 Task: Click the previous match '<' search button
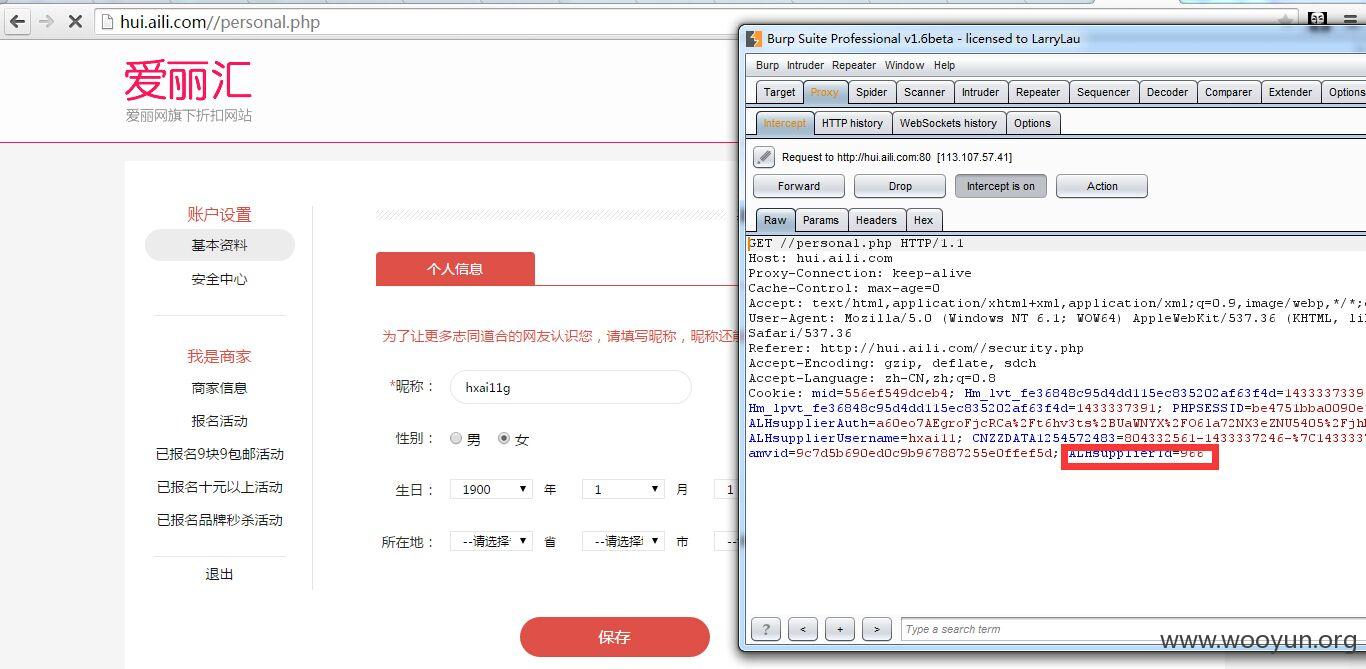click(802, 629)
